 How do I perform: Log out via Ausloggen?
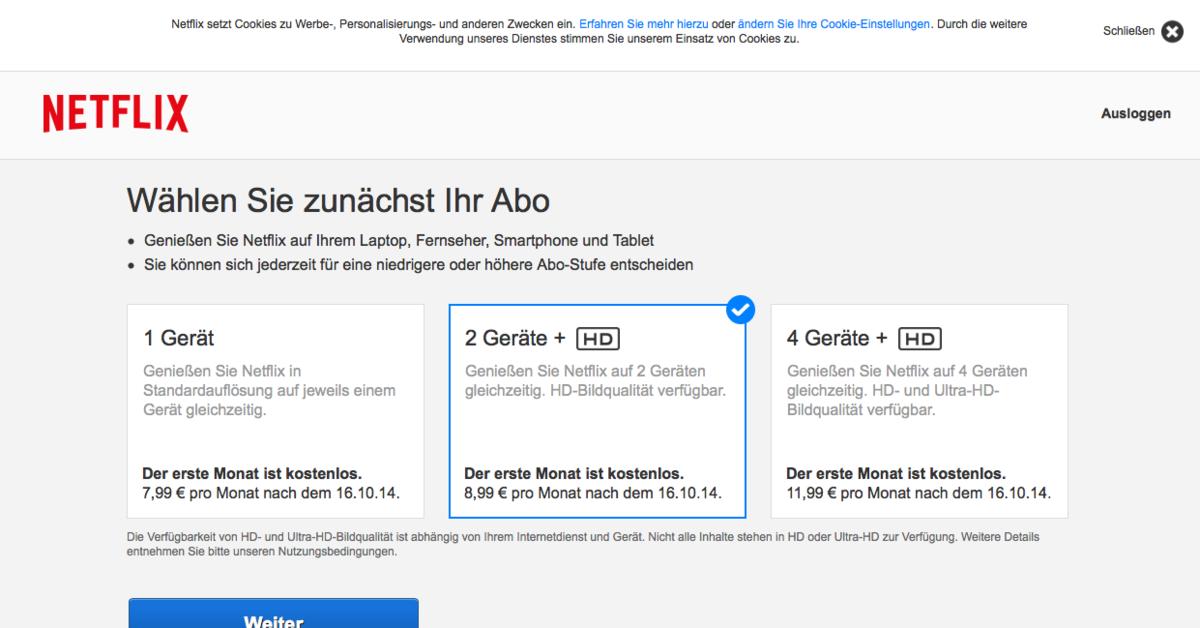[x=1136, y=114]
